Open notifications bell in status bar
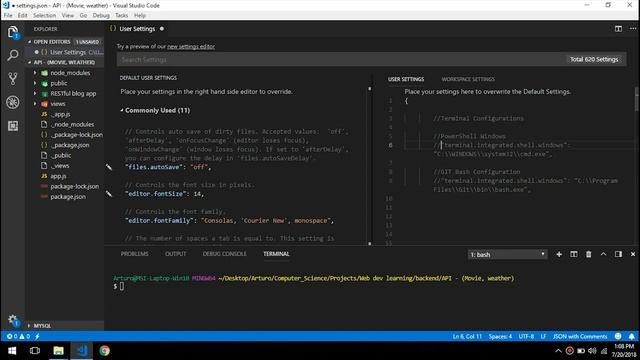The width and height of the screenshot is (640, 360). (631, 336)
